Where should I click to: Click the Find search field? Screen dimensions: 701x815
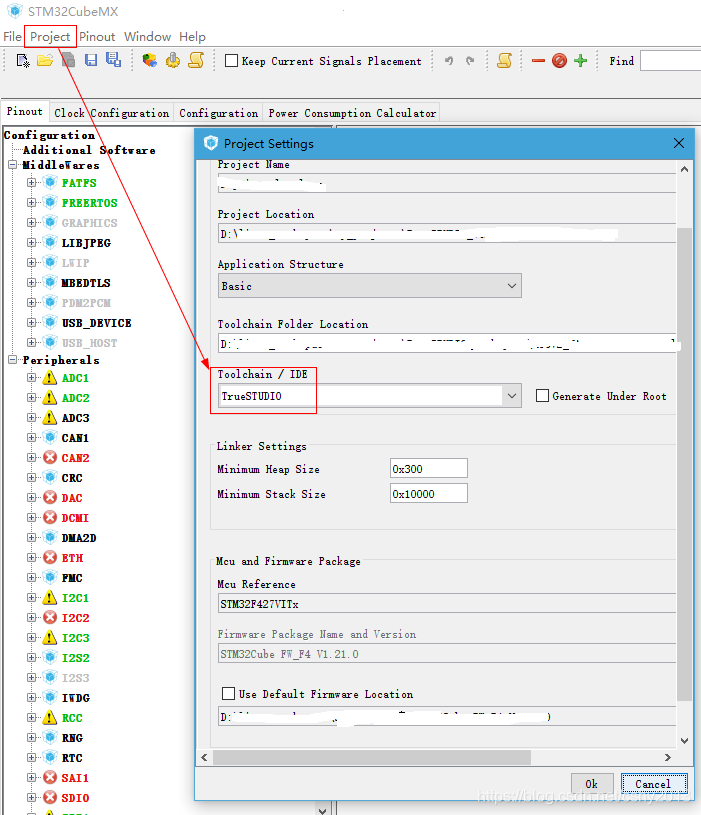670,61
